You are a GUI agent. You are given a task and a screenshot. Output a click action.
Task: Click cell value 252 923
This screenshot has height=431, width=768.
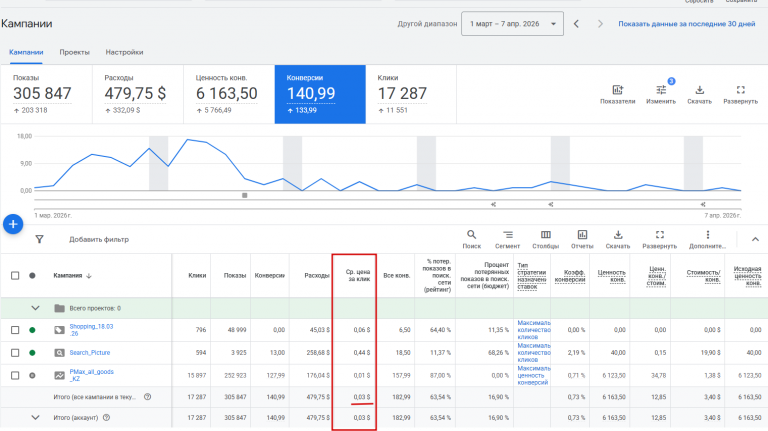(235, 376)
